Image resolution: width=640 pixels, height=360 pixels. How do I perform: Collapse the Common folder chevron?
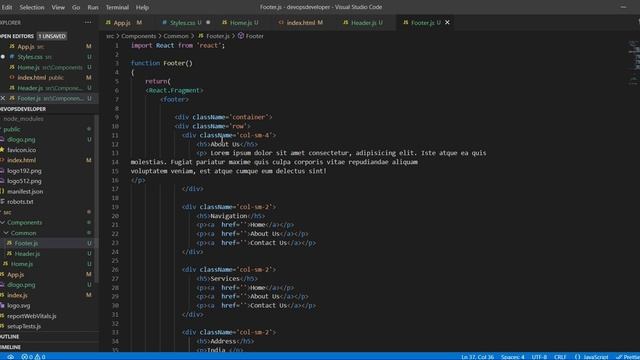6,233
